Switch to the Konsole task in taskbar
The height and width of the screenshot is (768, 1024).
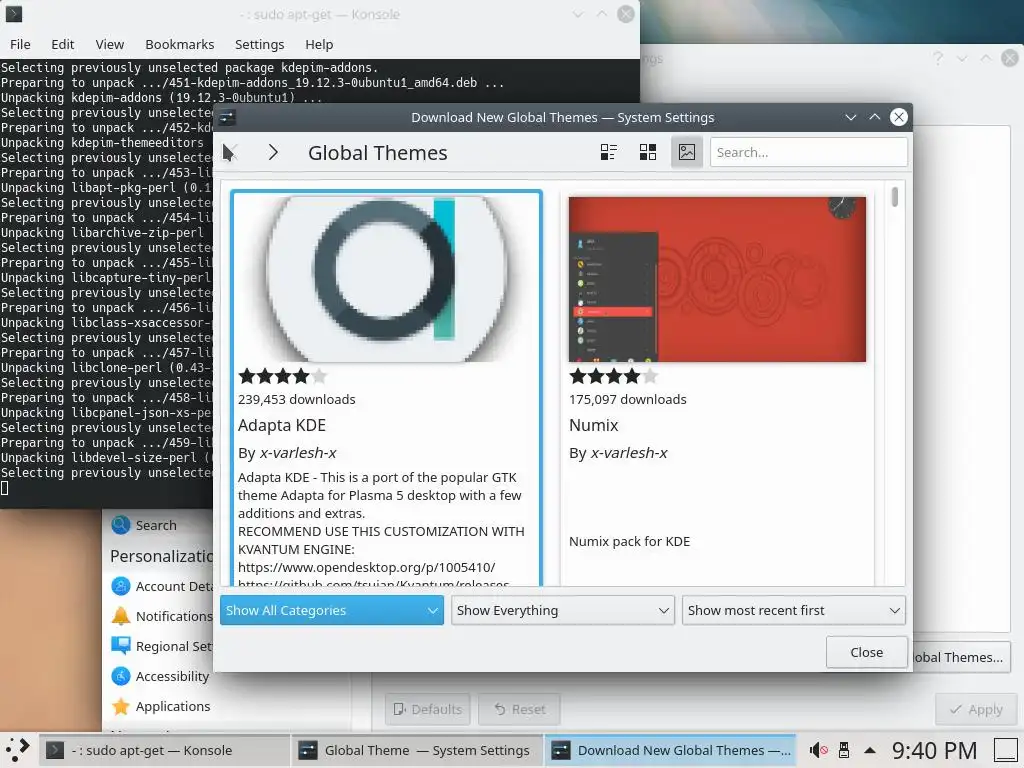165,750
